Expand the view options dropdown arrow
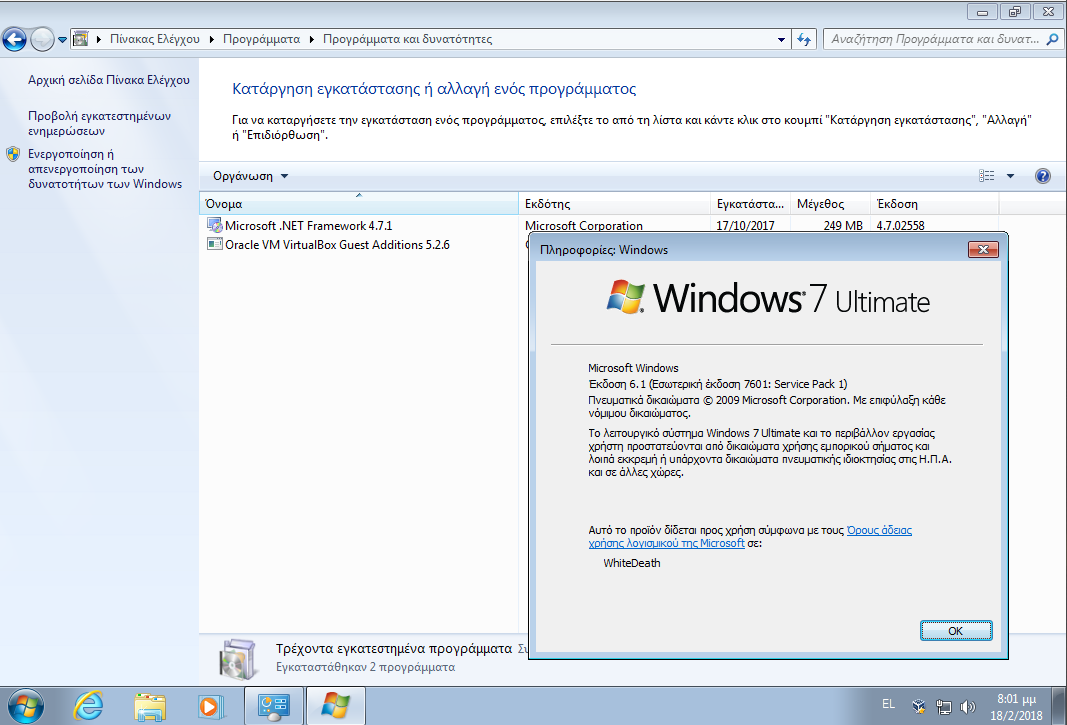 (x=1011, y=176)
